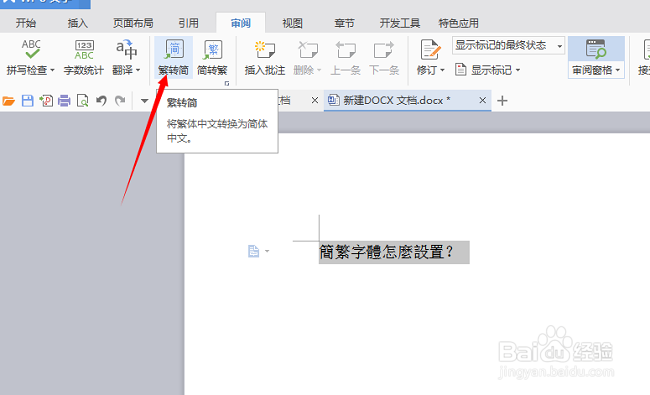This screenshot has width=650, height=395.
Task: Click the Chinese conversion group dialog launcher
Action: (227, 83)
